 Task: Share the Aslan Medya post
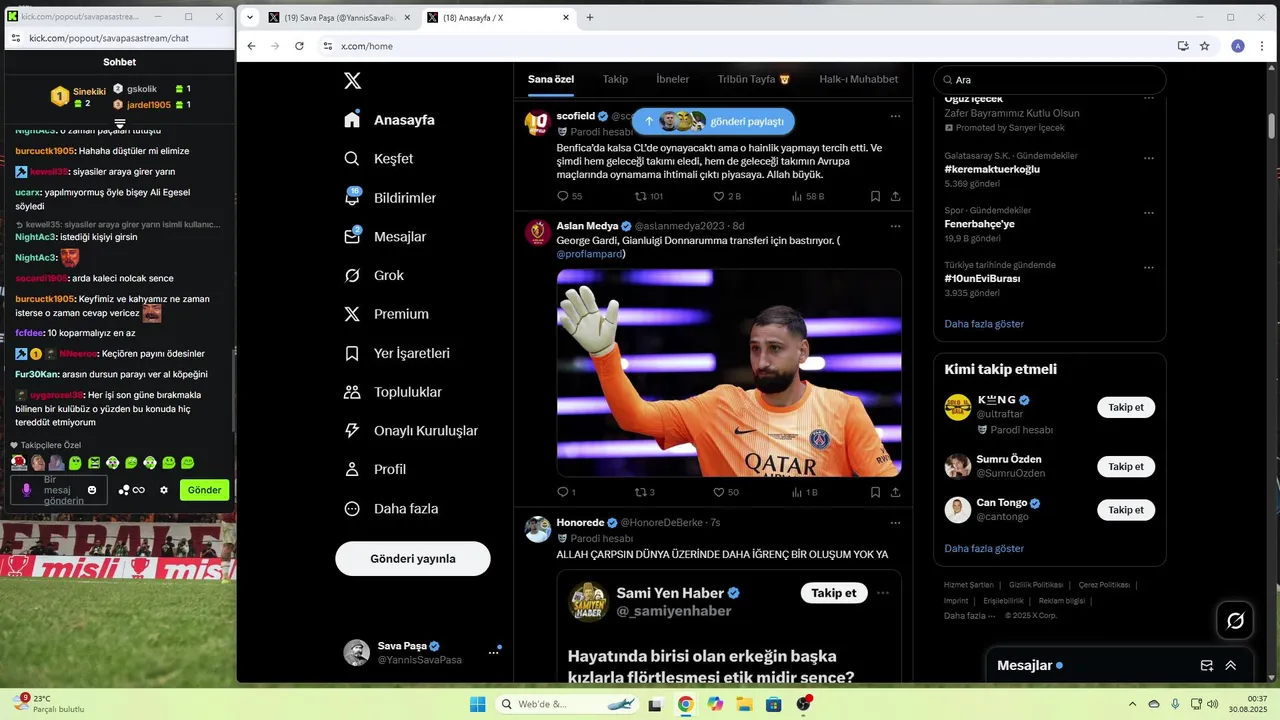click(x=895, y=492)
